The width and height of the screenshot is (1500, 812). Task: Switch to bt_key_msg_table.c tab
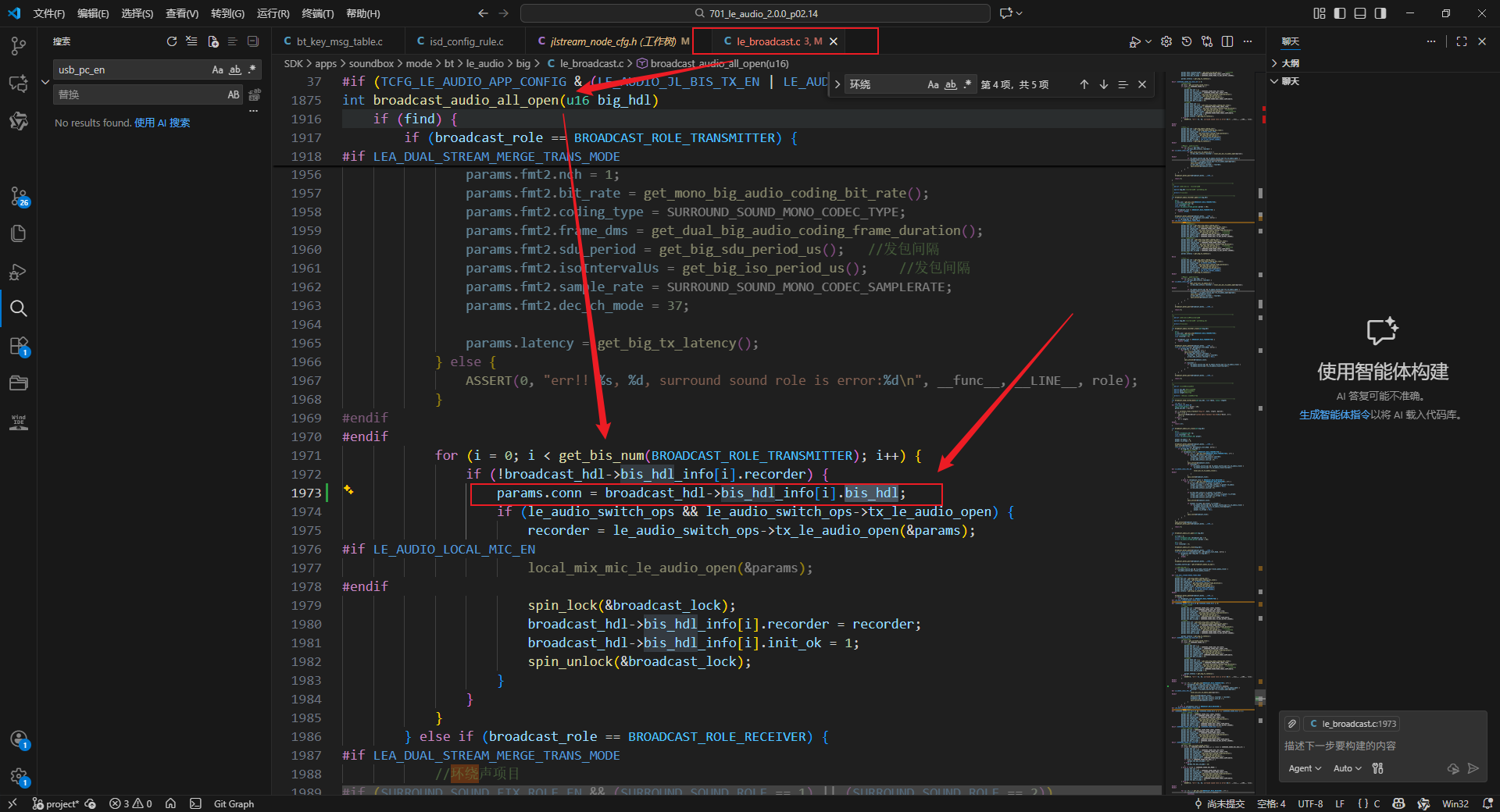[x=339, y=41]
